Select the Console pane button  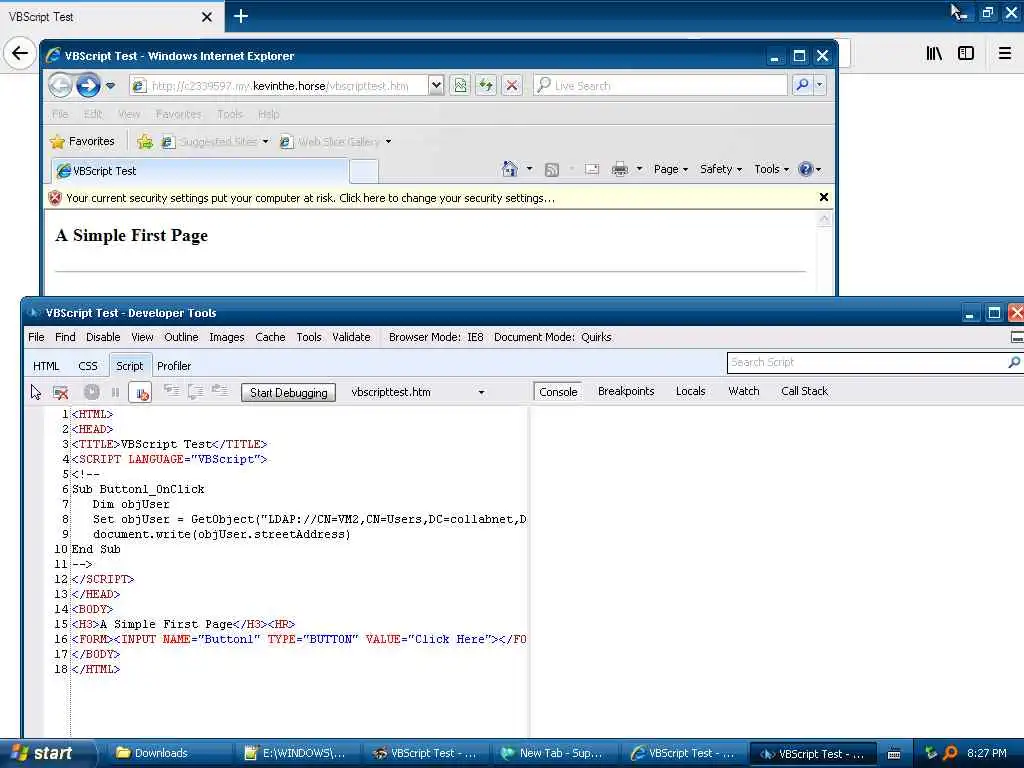point(558,392)
